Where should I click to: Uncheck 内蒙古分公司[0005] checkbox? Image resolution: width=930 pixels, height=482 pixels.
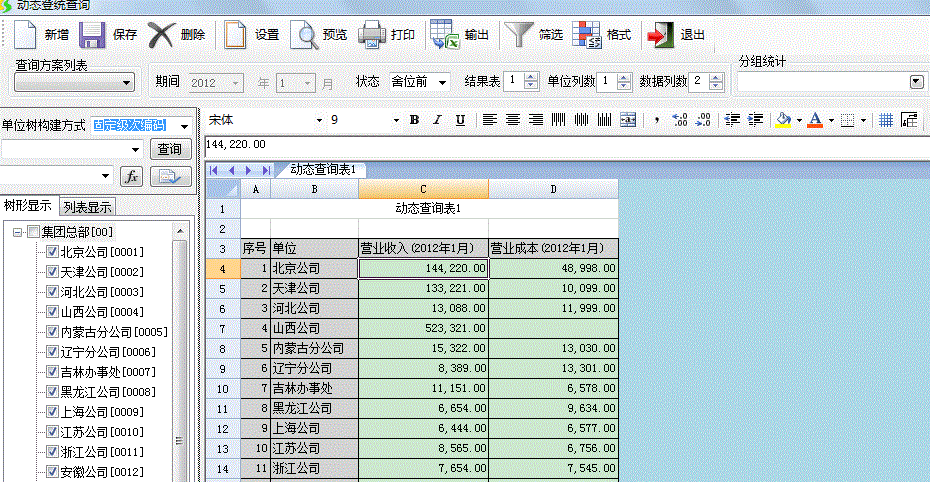52,332
